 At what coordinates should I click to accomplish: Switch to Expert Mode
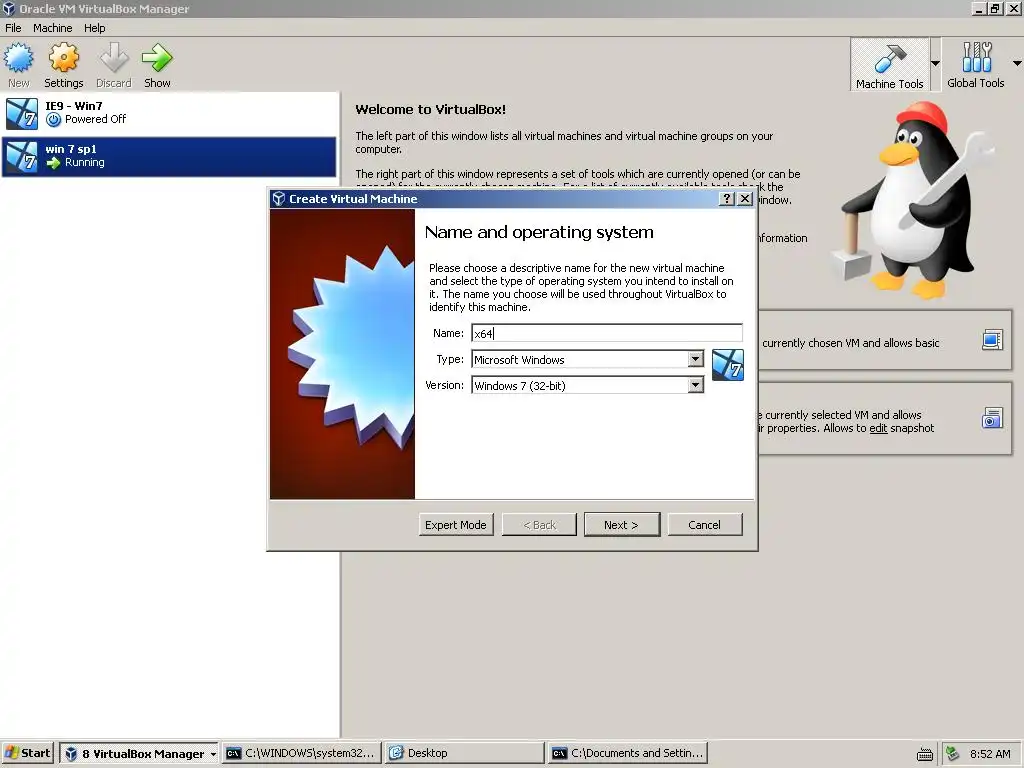tap(456, 525)
